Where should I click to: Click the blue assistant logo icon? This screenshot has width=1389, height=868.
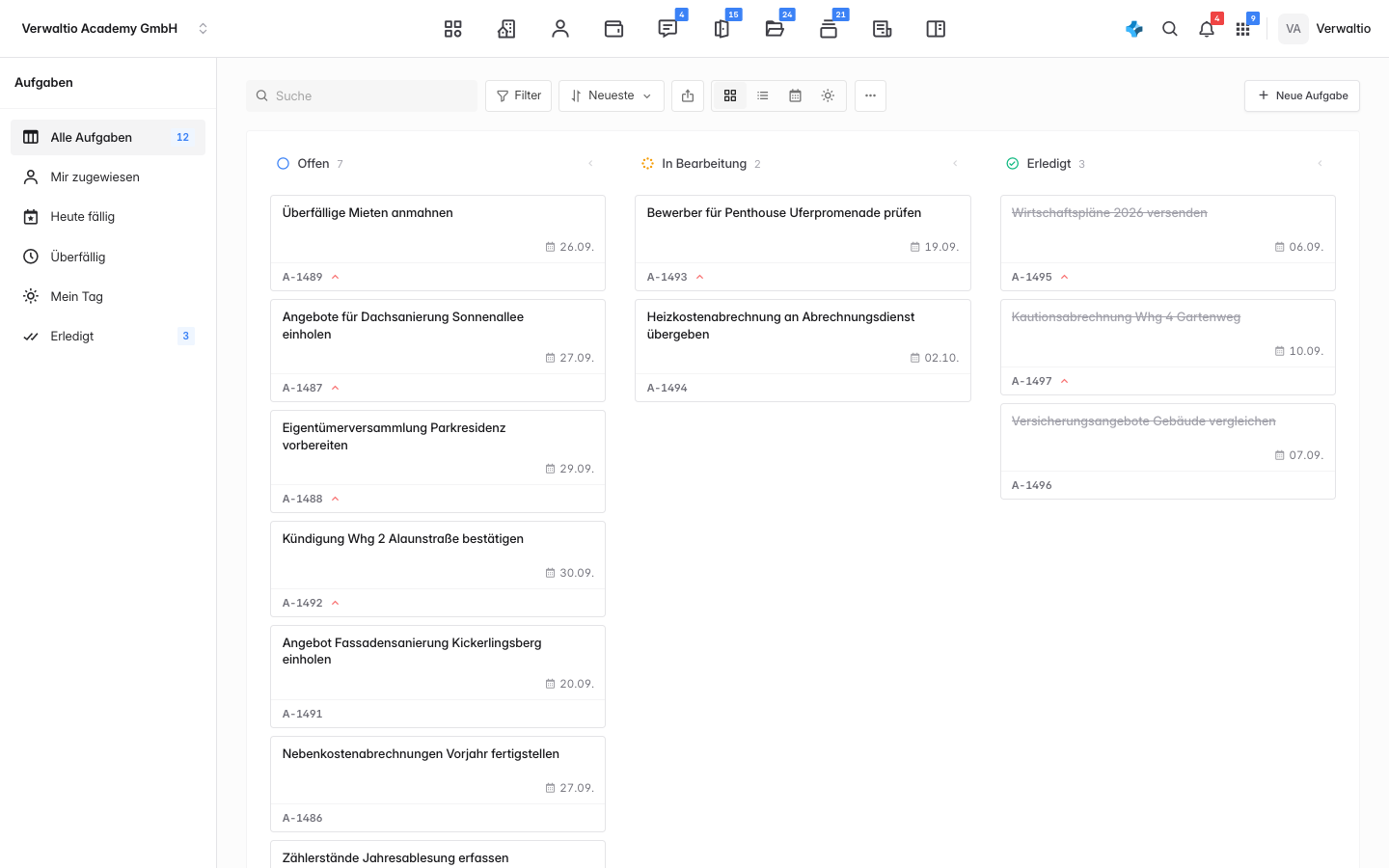(1134, 29)
